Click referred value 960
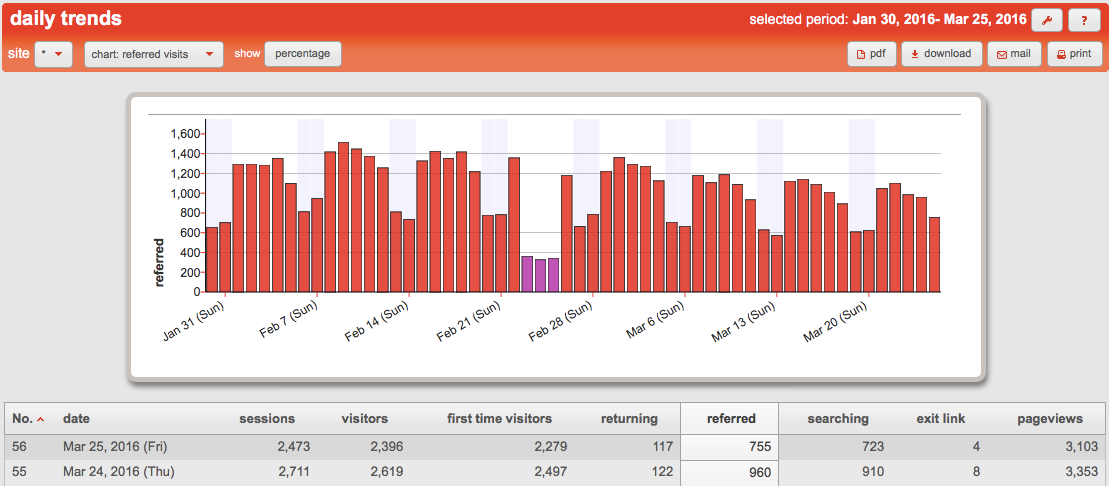 pyautogui.click(x=759, y=473)
